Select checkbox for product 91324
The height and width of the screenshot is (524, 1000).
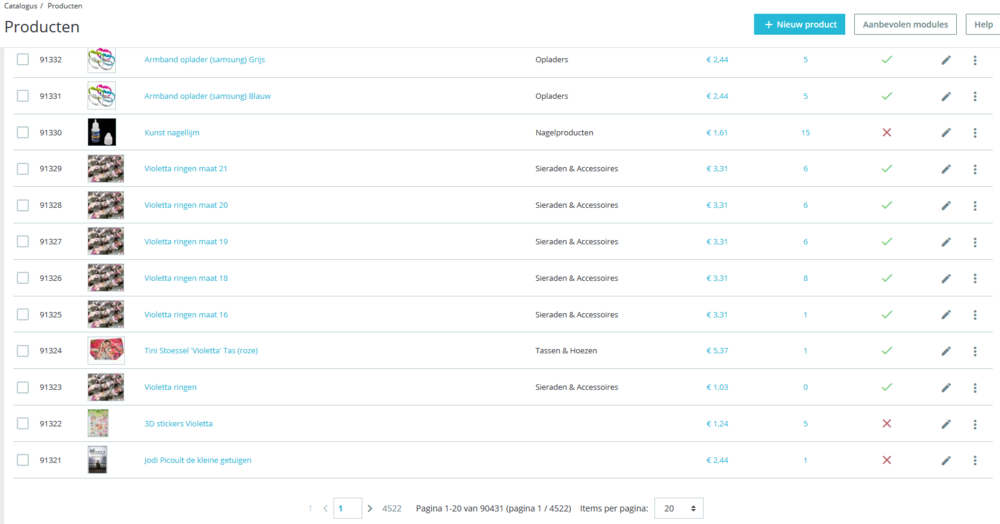(23, 350)
